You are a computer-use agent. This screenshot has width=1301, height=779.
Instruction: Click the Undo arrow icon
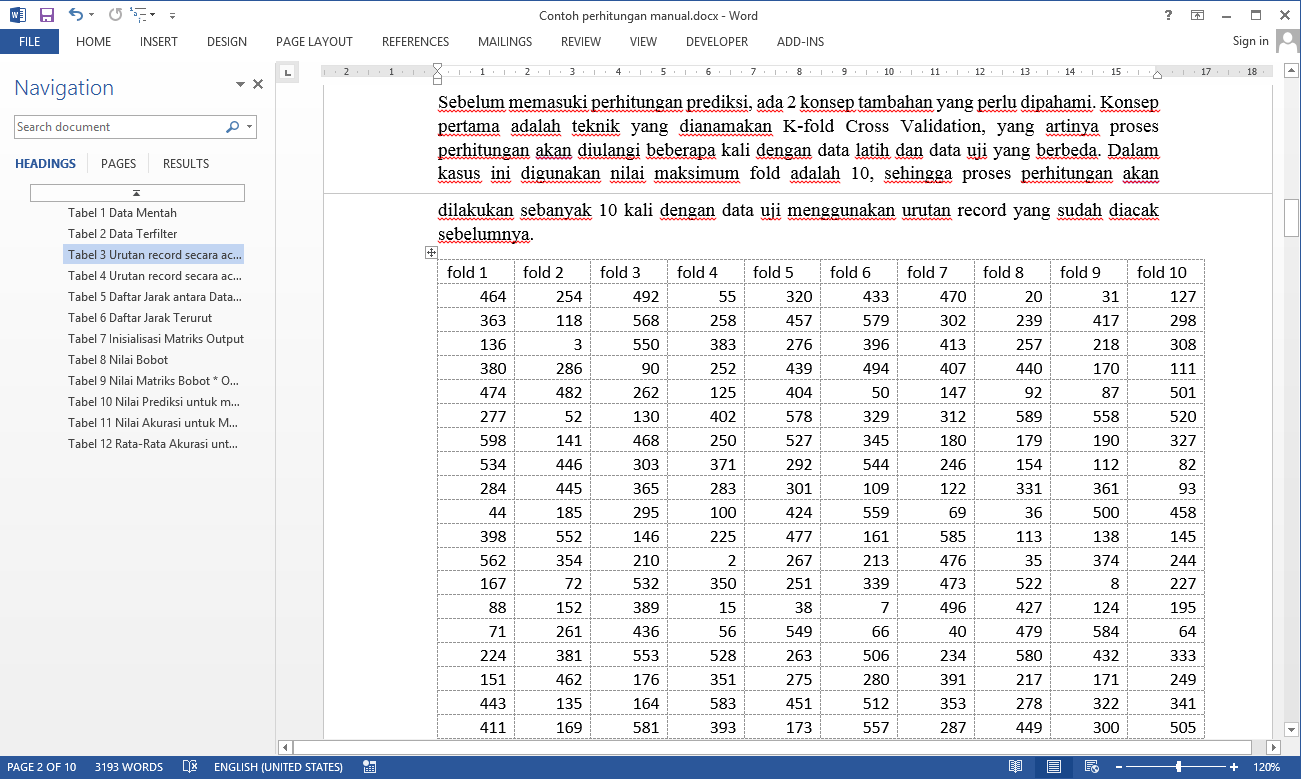[76, 15]
